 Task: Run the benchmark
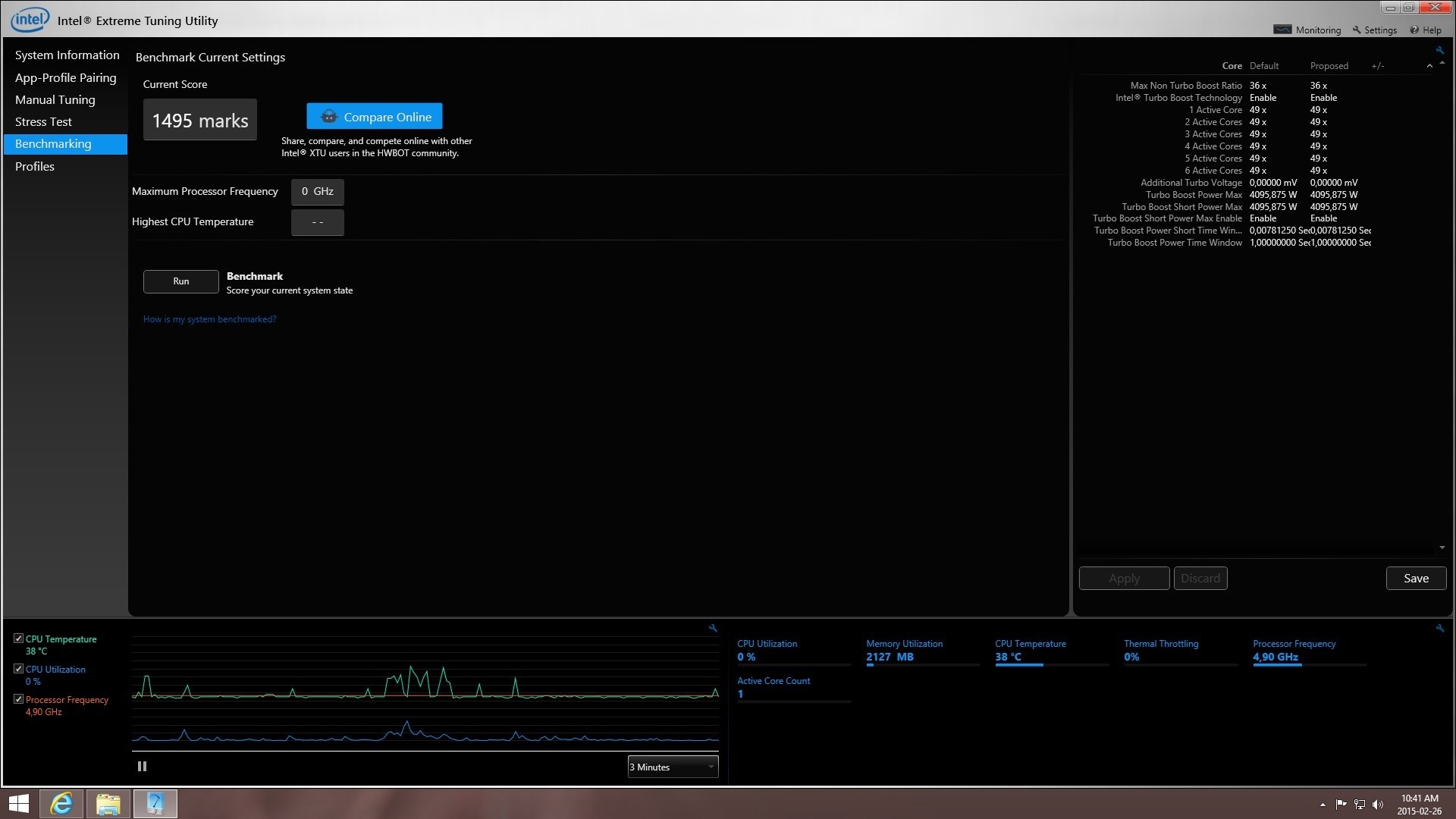[x=181, y=281]
